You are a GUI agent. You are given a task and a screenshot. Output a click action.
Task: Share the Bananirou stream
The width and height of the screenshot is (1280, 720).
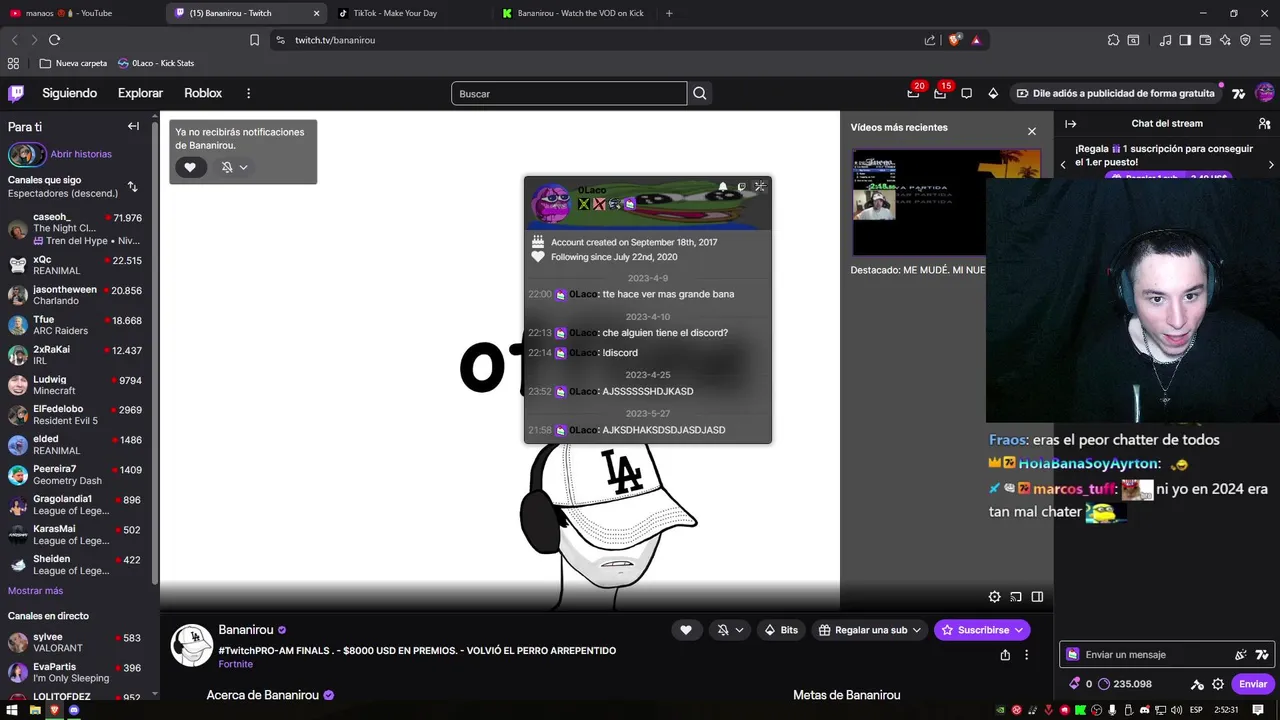[1005, 655]
